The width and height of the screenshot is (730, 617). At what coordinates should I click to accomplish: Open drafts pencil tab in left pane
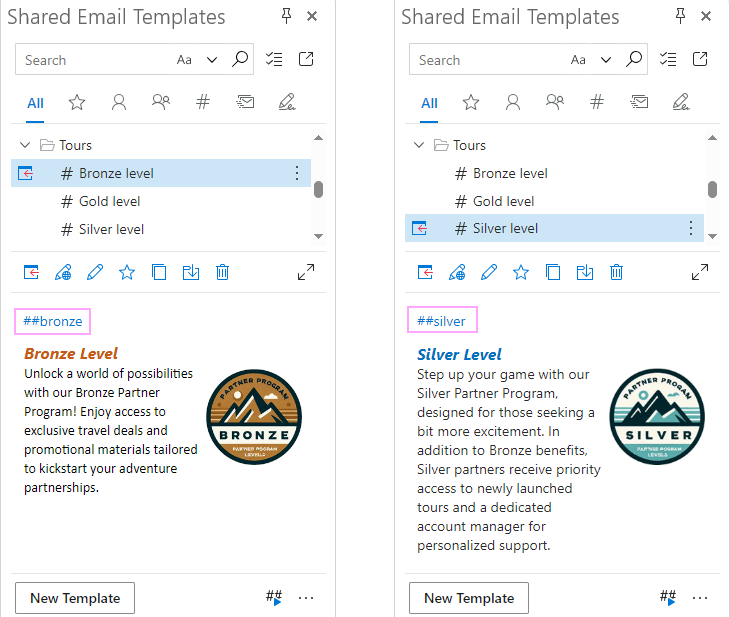[287, 102]
